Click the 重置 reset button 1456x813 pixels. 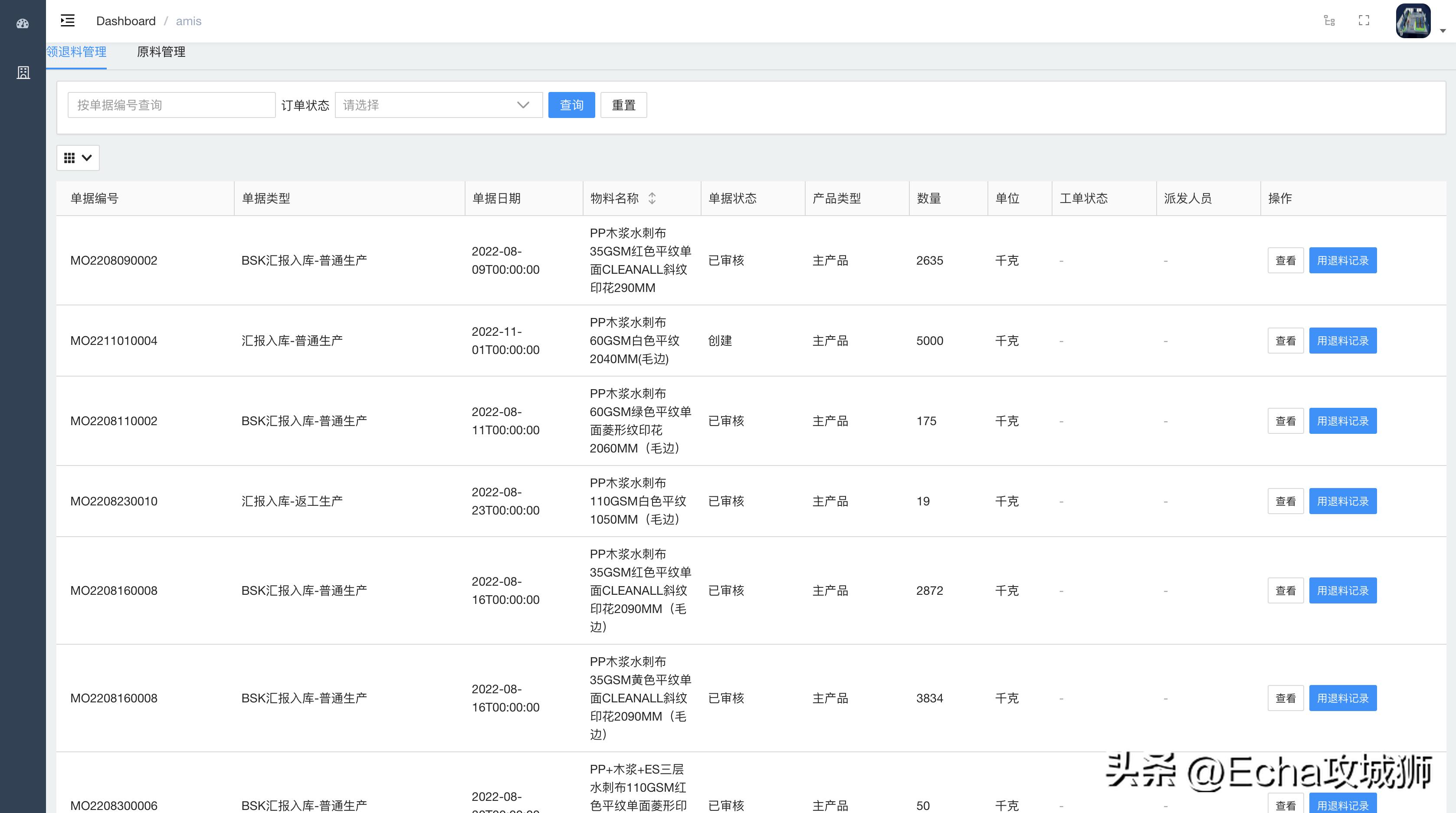pyautogui.click(x=623, y=105)
